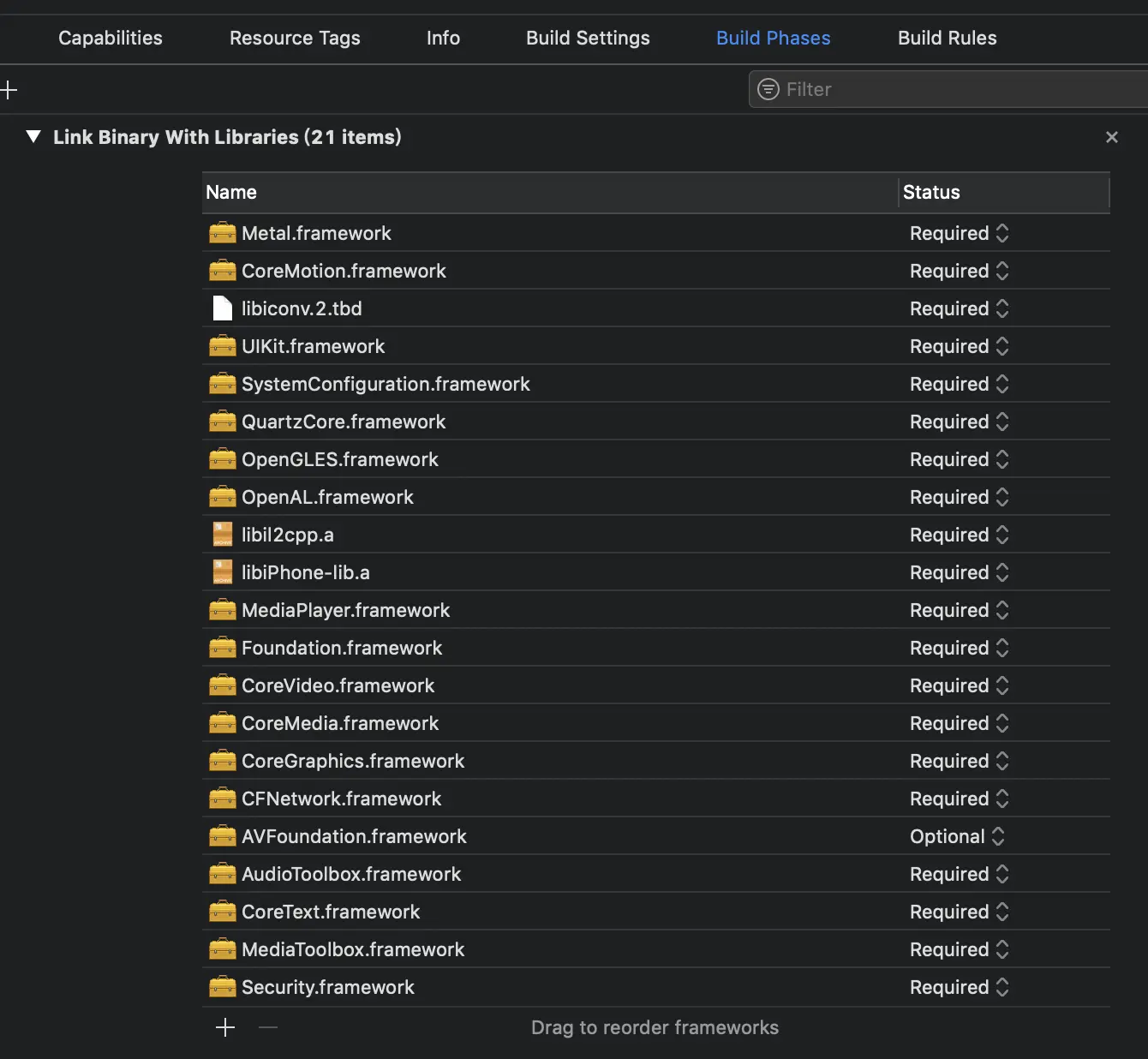Open AVFoundation.framework Optional status dropdown
The image size is (1148, 1059).
[x=957, y=836]
